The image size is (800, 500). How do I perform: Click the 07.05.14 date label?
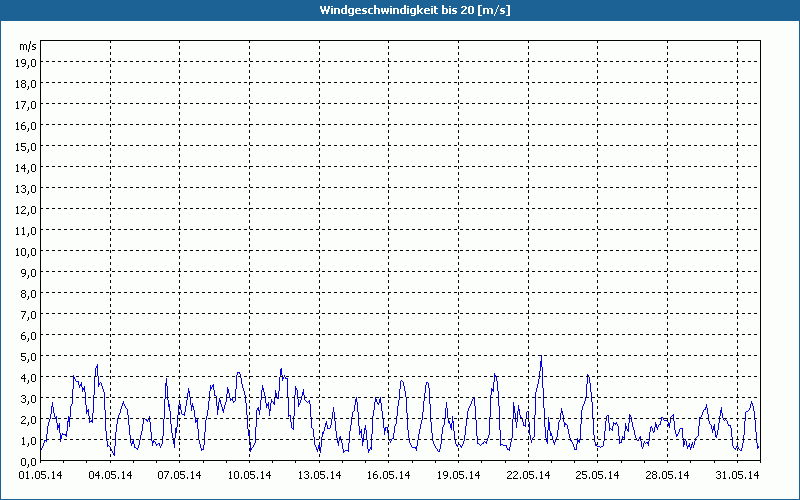click(x=180, y=476)
